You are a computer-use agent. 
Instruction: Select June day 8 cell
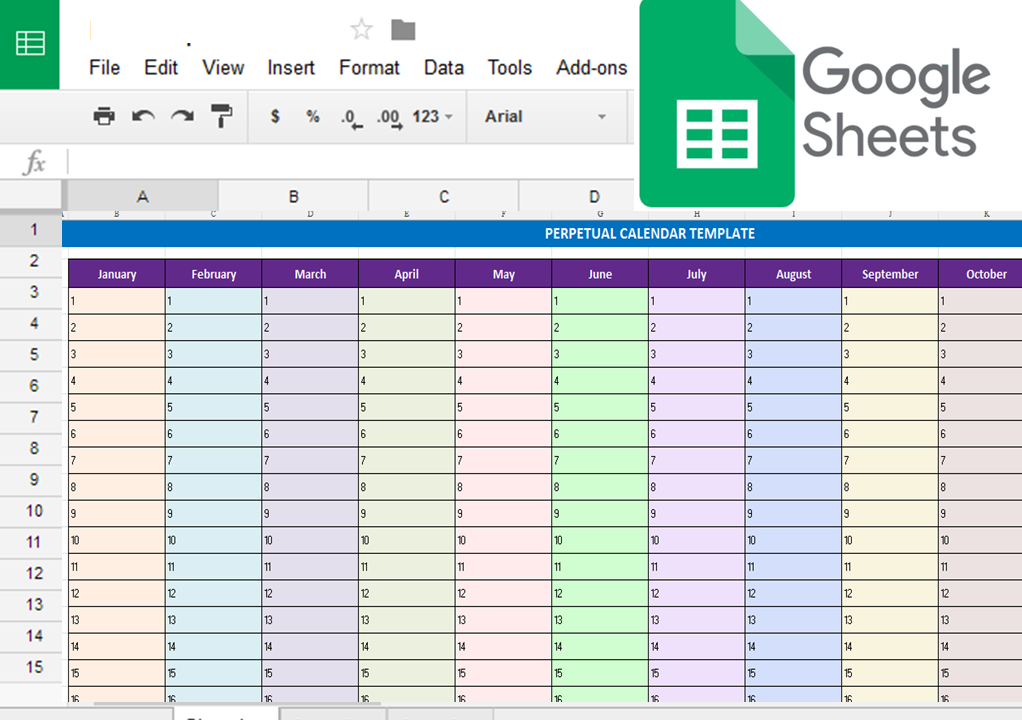600,487
